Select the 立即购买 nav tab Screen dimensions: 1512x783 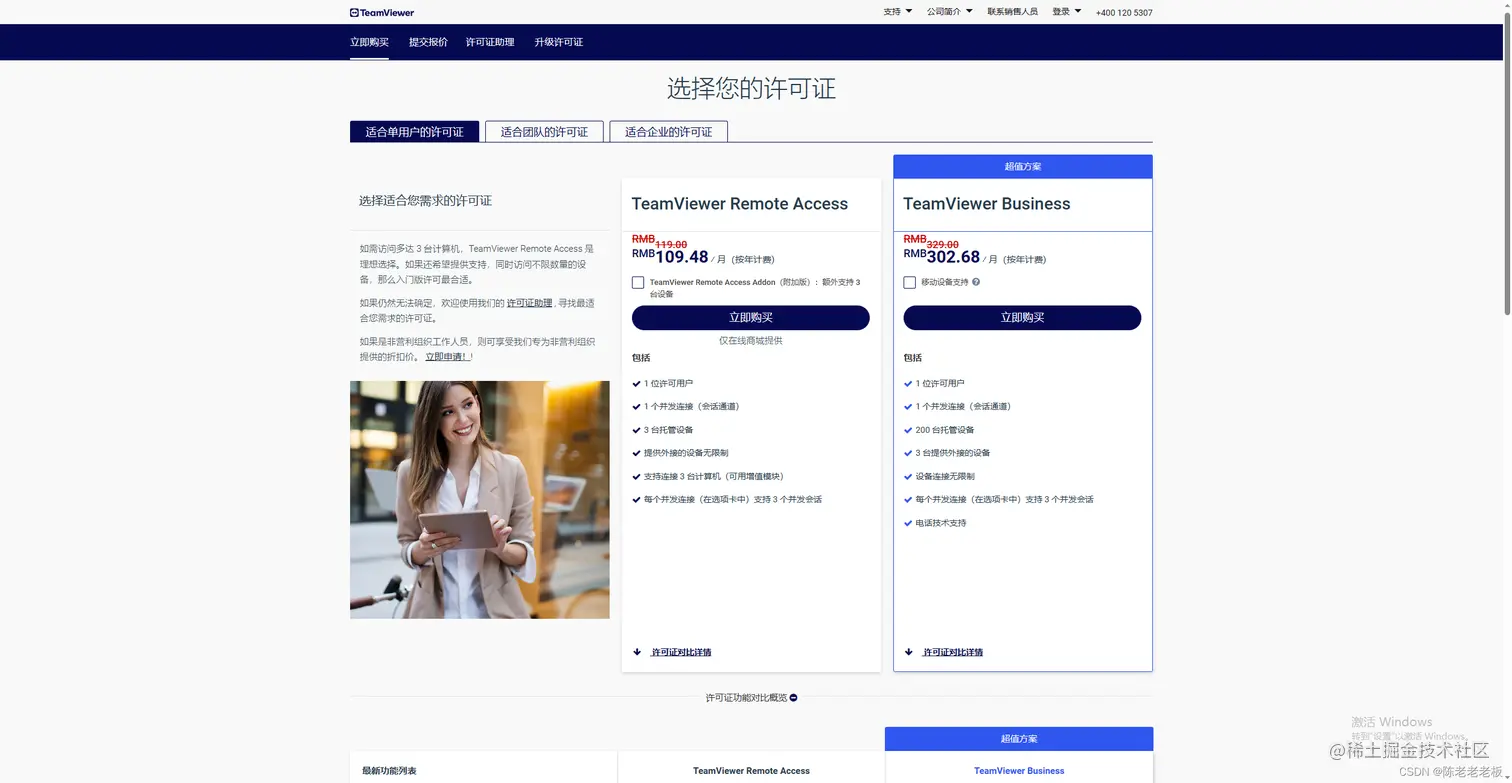369,42
